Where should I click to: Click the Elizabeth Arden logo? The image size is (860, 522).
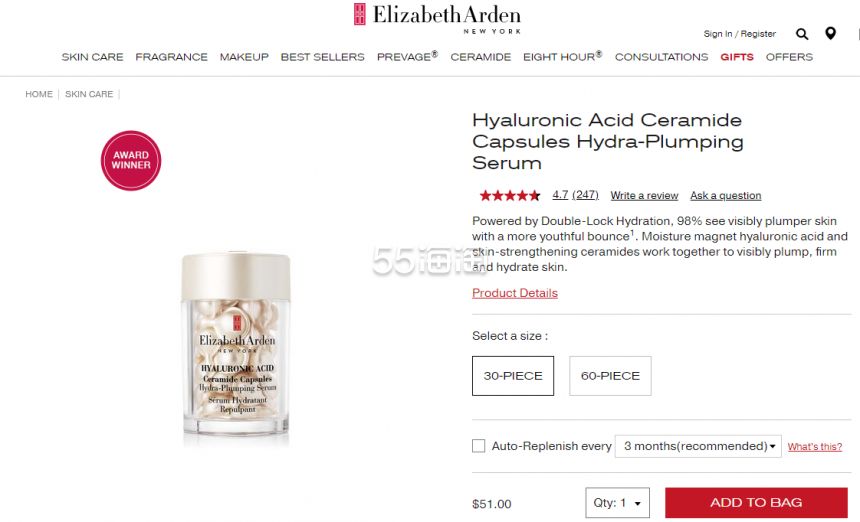[437, 19]
